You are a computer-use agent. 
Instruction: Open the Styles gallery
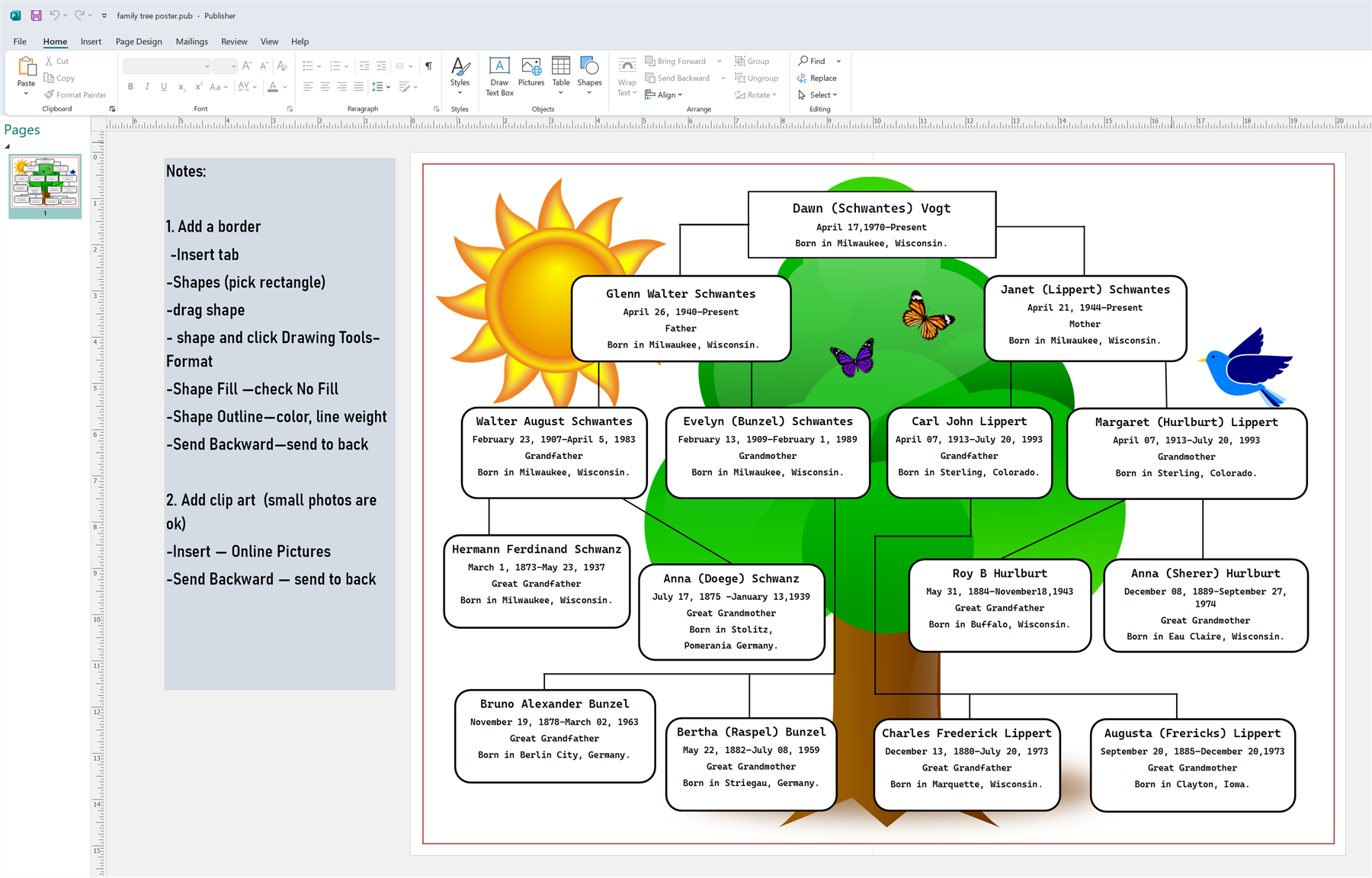(460, 75)
